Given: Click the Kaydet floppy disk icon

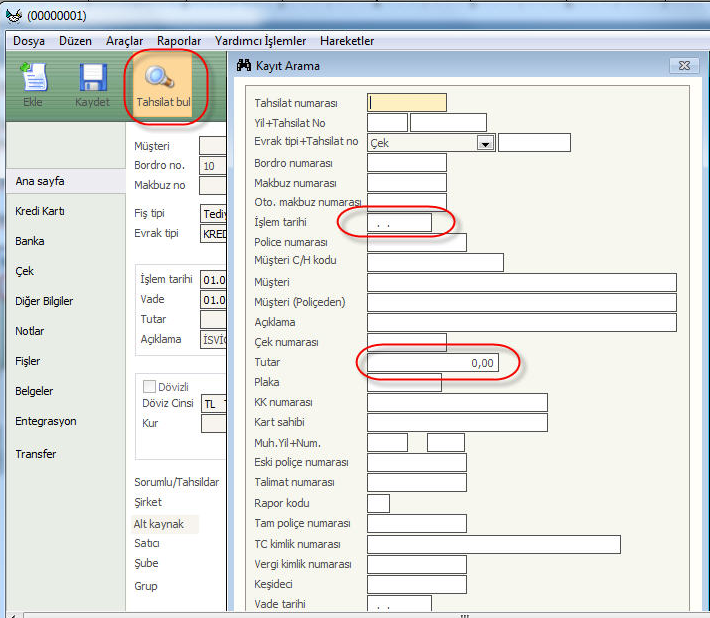Looking at the screenshot, I should click(92, 79).
